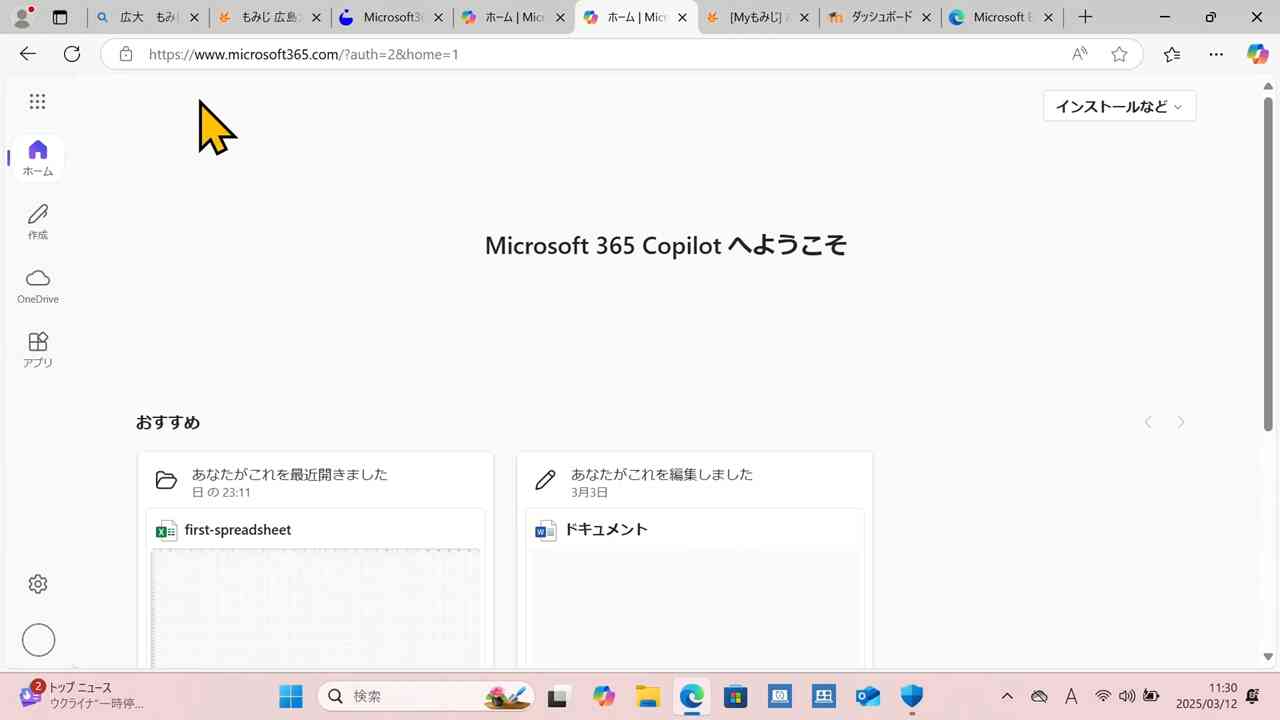This screenshot has height=720, width=1280.
Task: Click the Word icon beside ドキュメント
Action: point(545,530)
